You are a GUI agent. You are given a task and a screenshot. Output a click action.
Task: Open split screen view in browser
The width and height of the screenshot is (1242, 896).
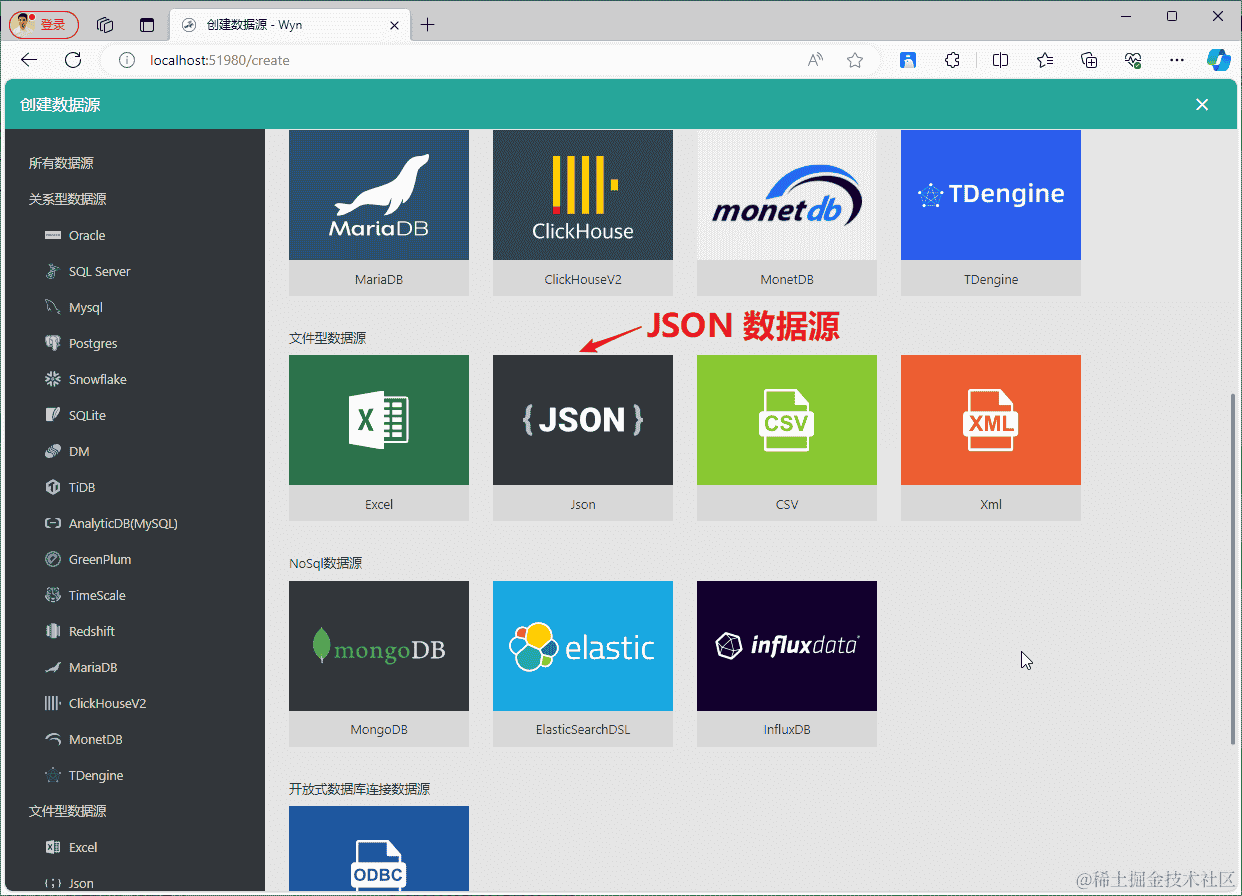1000,60
